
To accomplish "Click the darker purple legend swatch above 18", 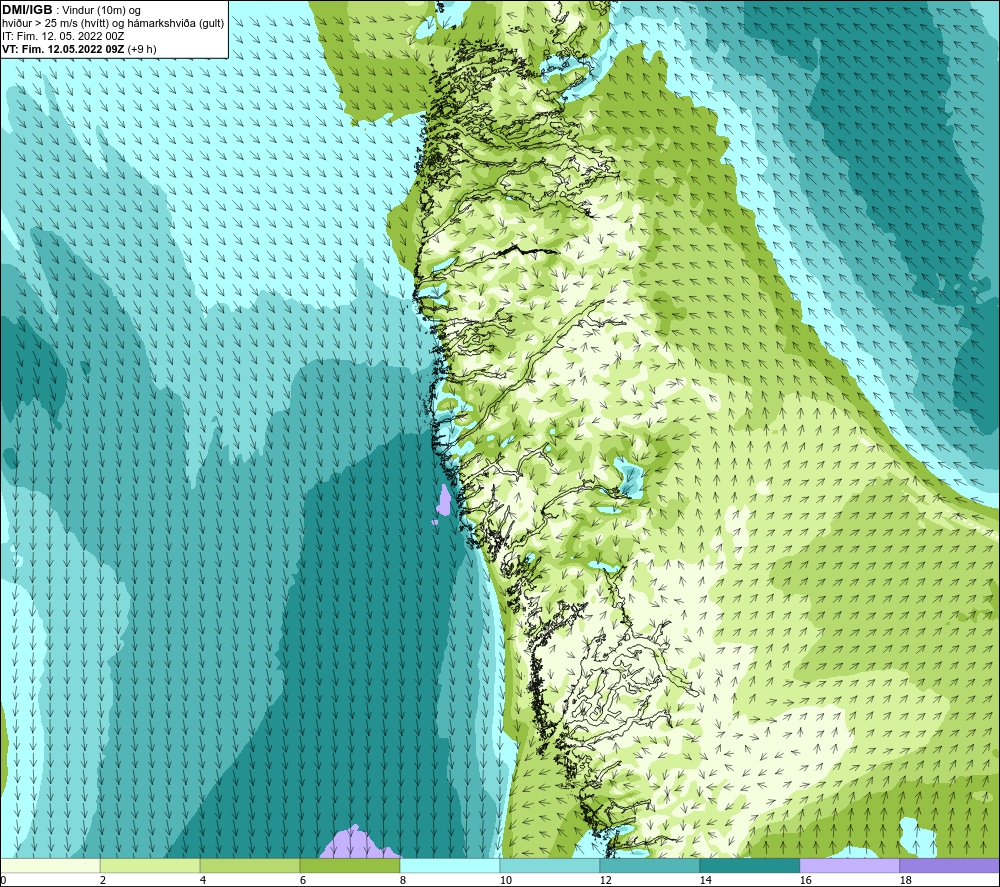I will pyautogui.click(x=949, y=865).
